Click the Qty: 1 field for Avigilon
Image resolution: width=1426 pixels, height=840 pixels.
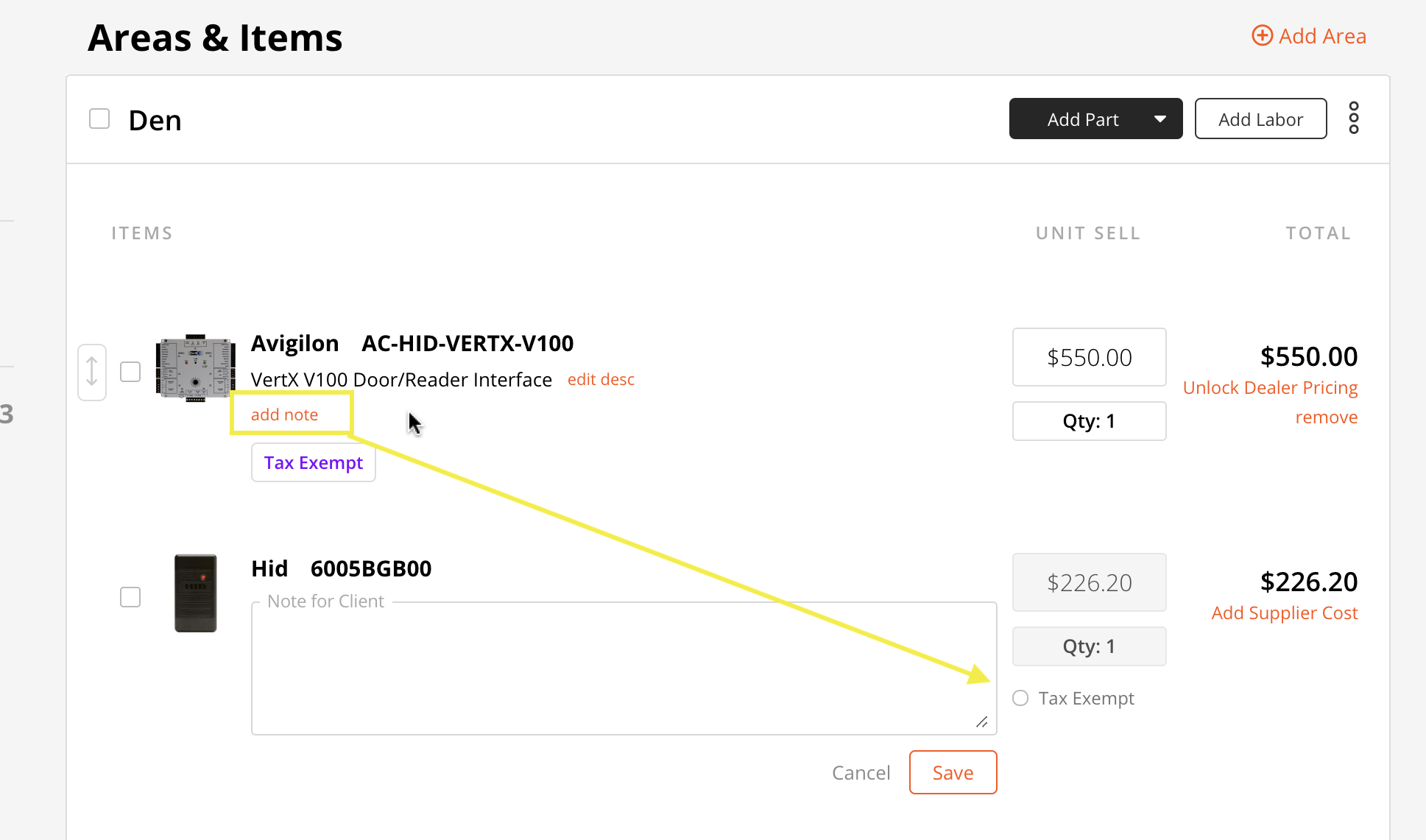pyautogui.click(x=1090, y=421)
